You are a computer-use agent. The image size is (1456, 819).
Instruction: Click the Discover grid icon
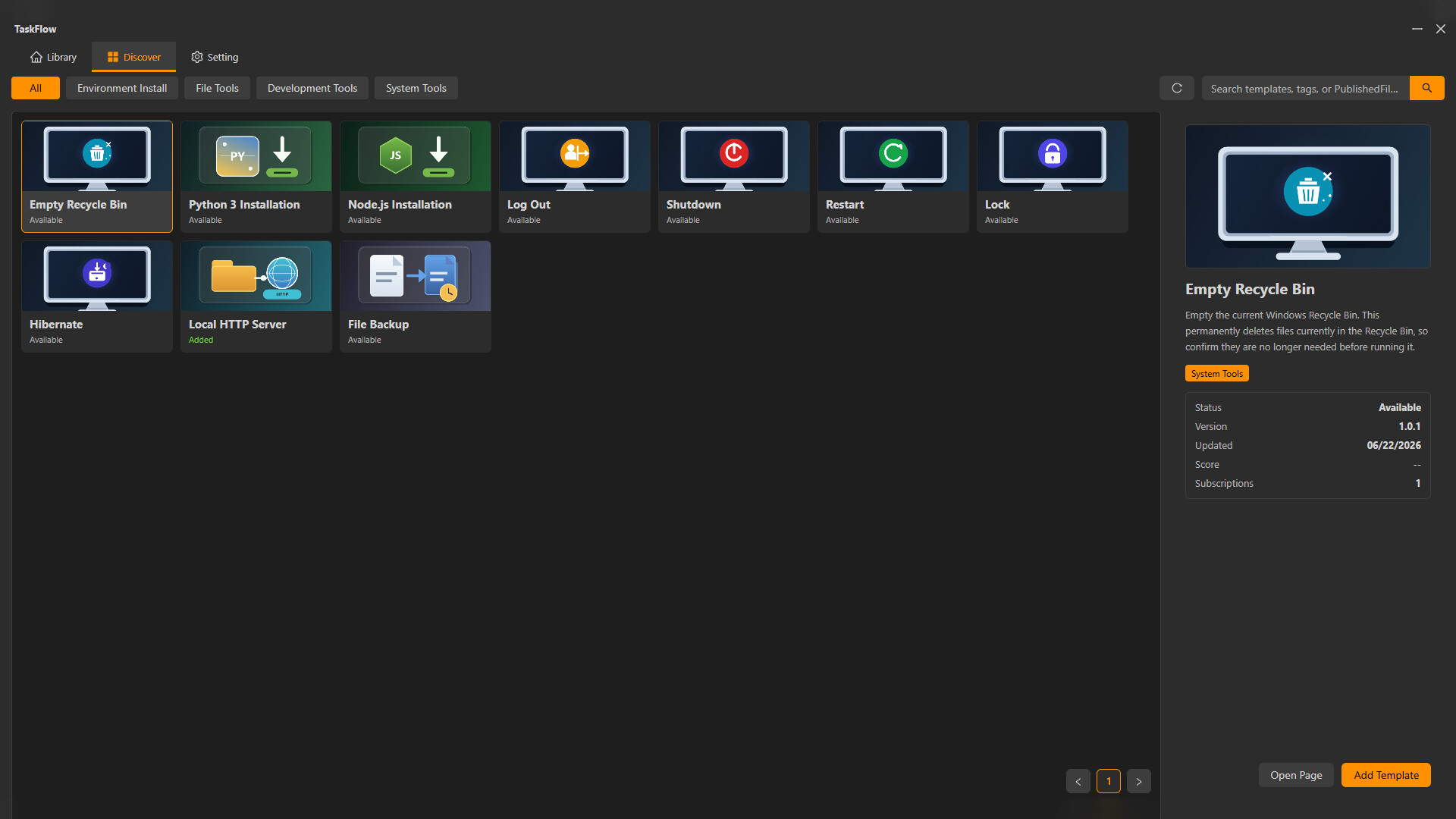(113, 57)
